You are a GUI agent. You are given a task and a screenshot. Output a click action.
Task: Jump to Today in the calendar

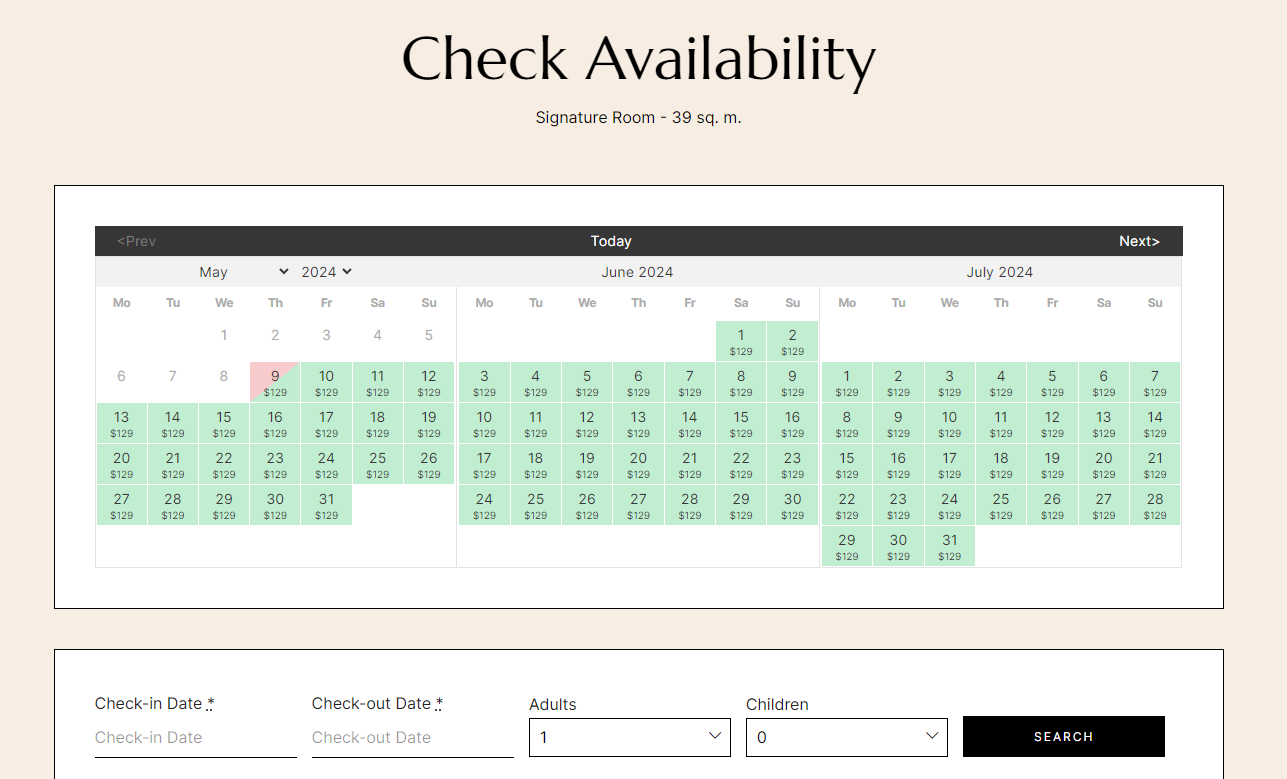[611, 241]
